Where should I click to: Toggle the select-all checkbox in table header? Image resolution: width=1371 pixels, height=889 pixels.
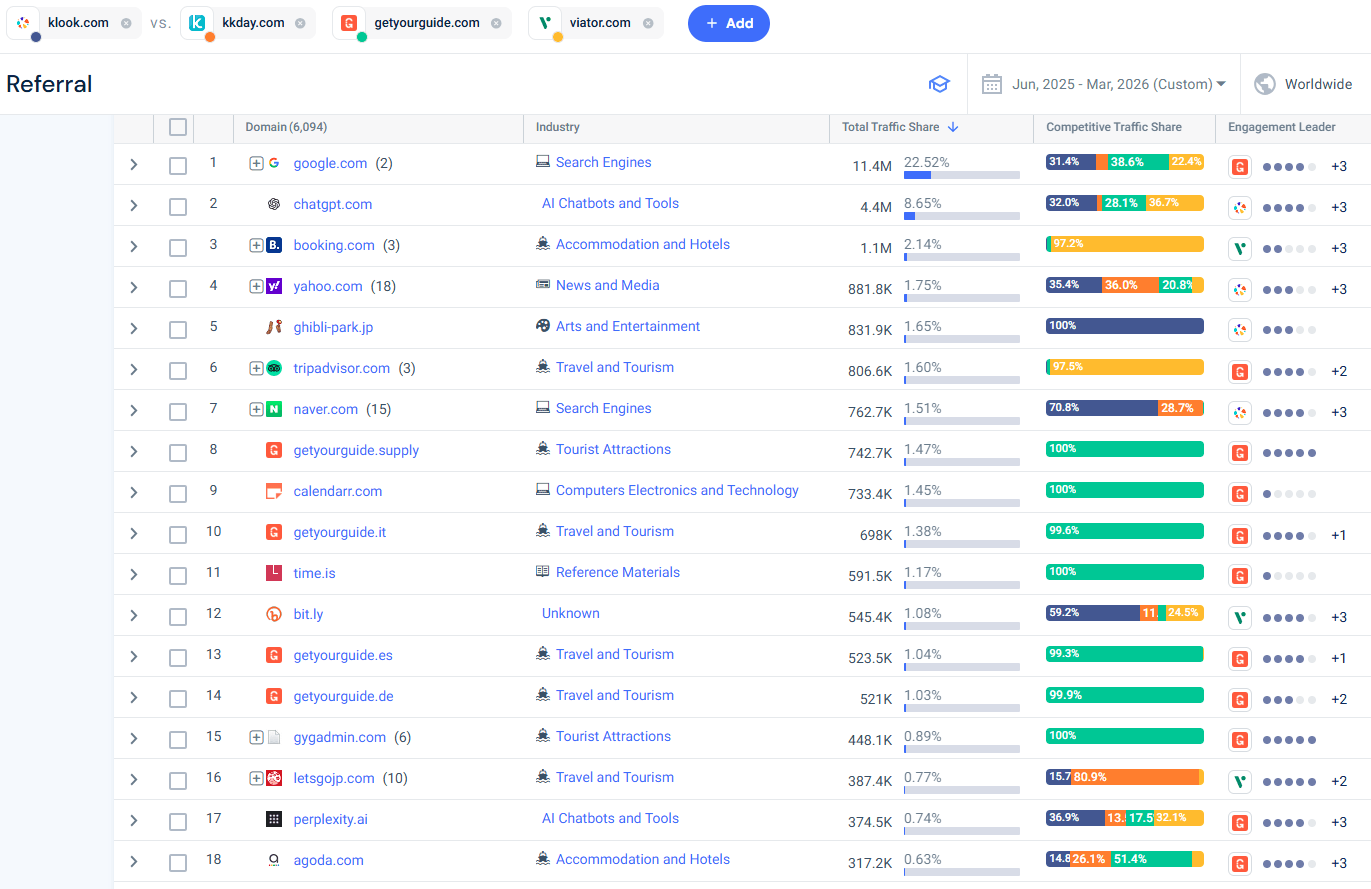coord(178,127)
